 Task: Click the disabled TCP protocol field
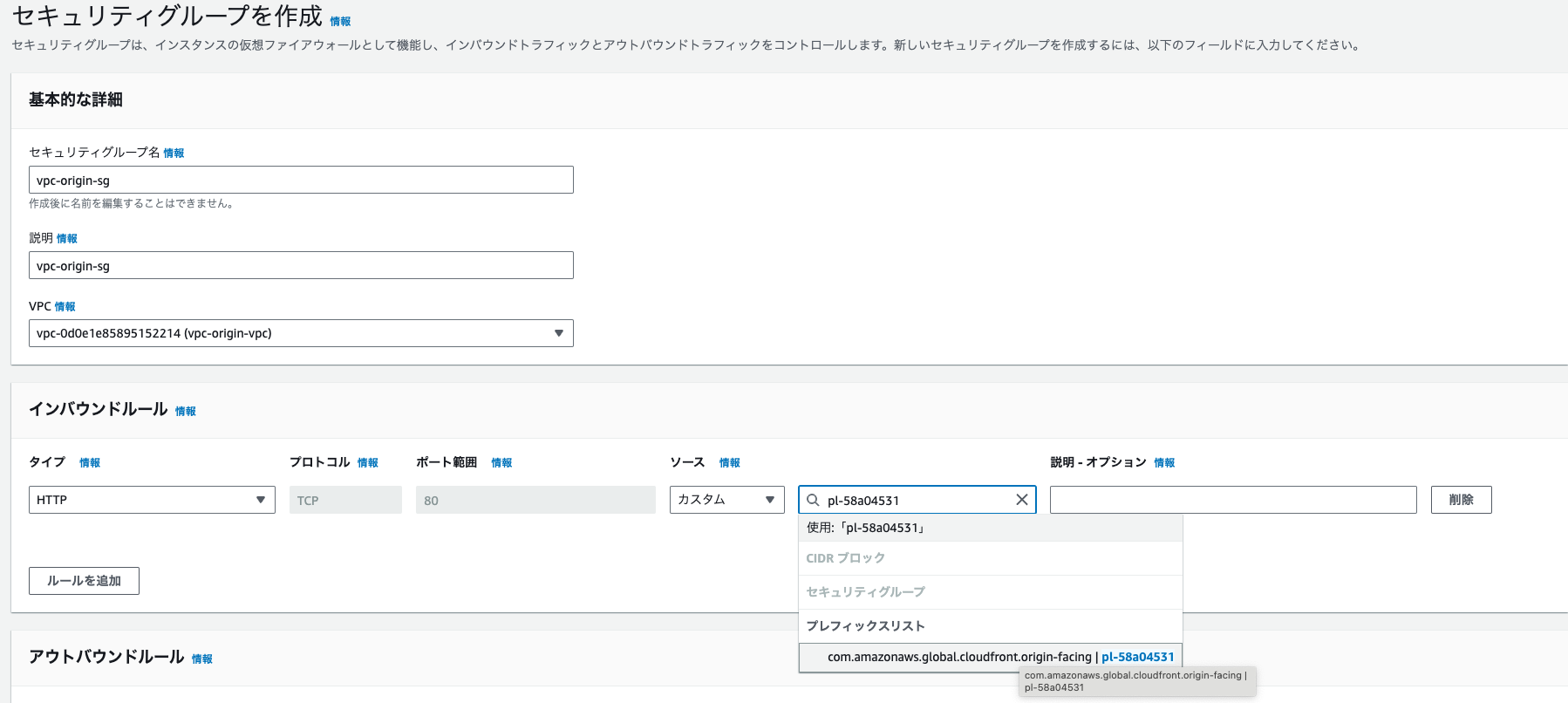click(x=345, y=500)
